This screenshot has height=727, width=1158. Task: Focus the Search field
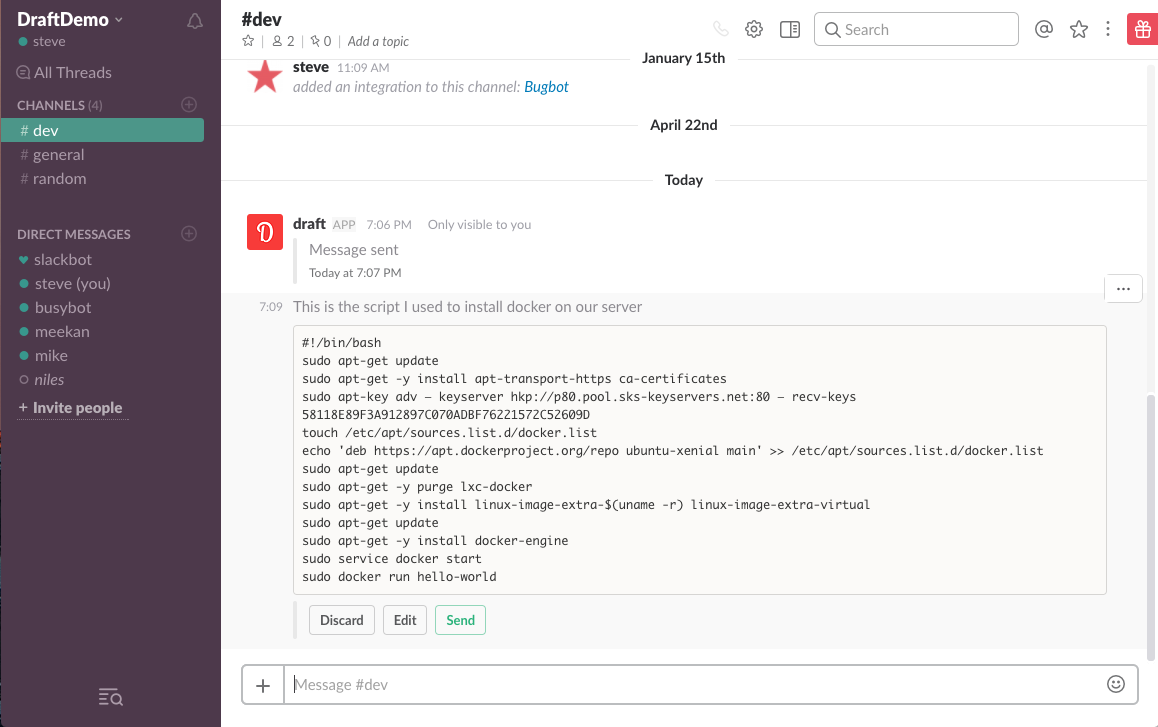click(917, 30)
